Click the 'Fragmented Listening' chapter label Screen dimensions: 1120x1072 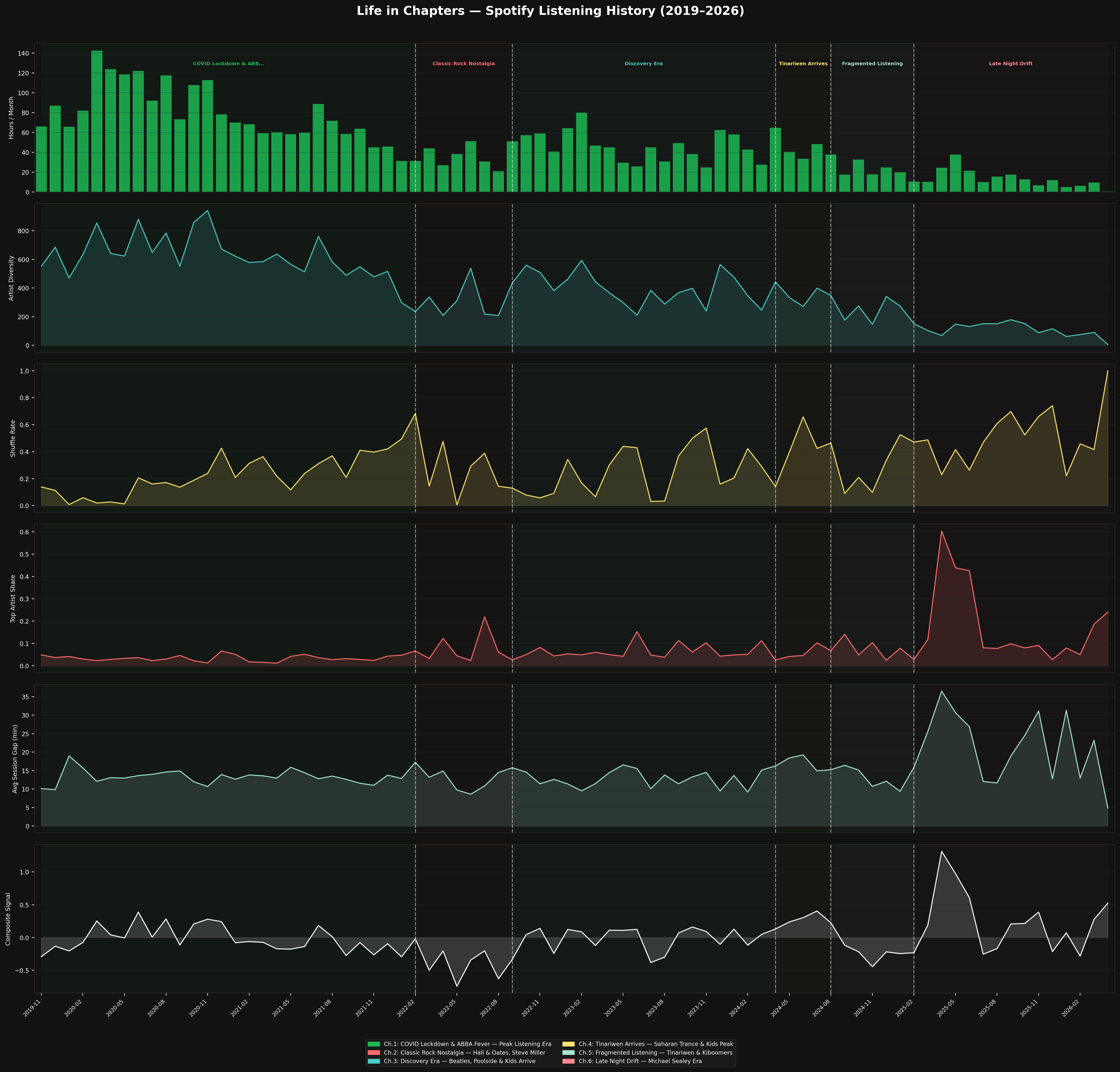click(872, 64)
